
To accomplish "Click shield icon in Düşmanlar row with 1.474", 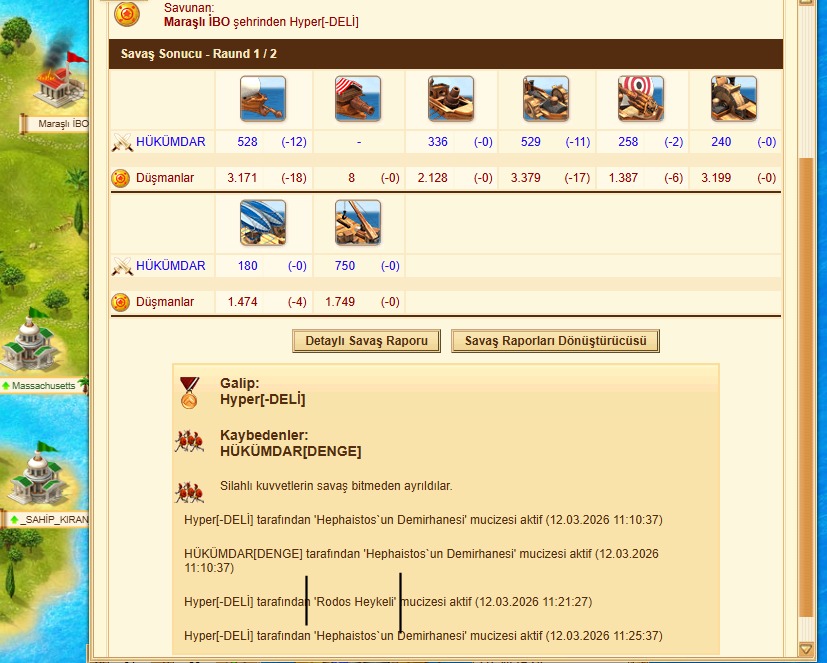I will pyautogui.click(x=120, y=302).
